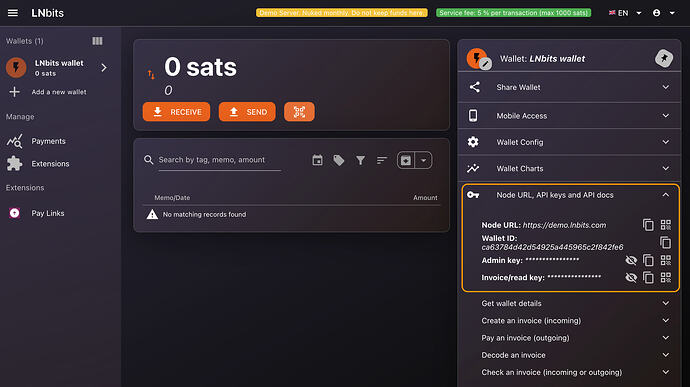Expand Pay an invoice (outgoing) docs
This screenshot has width=690, height=387.
[x=576, y=338]
